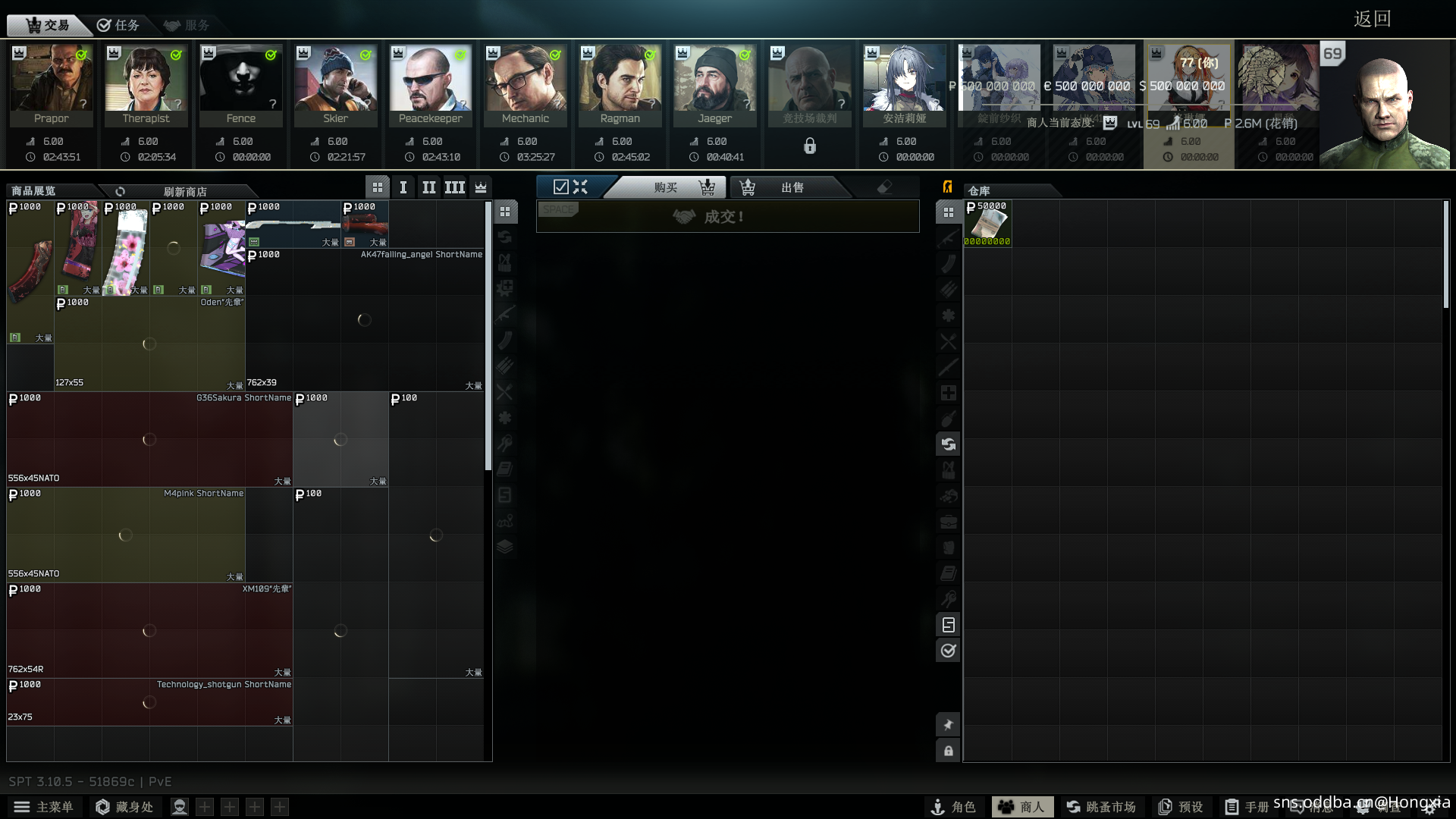The image size is (1456, 819).
Task: Filter to max loyalty crown level
Action: [x=481, y=187]
